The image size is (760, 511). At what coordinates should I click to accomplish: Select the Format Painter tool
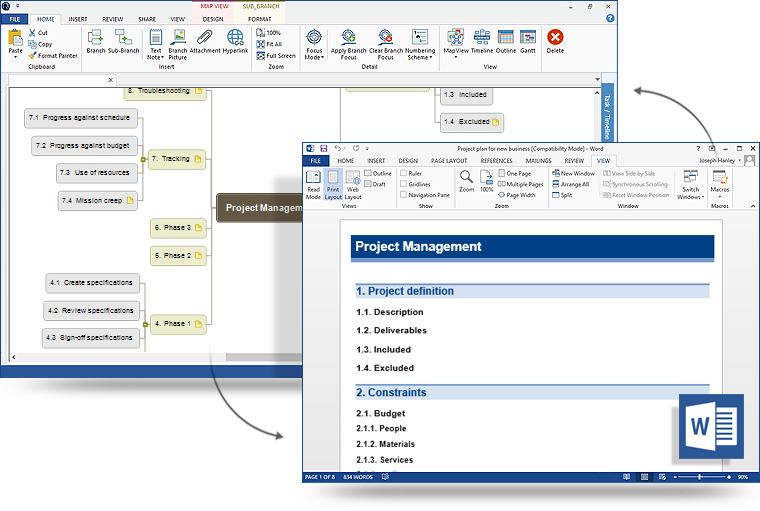pos(53,56)
